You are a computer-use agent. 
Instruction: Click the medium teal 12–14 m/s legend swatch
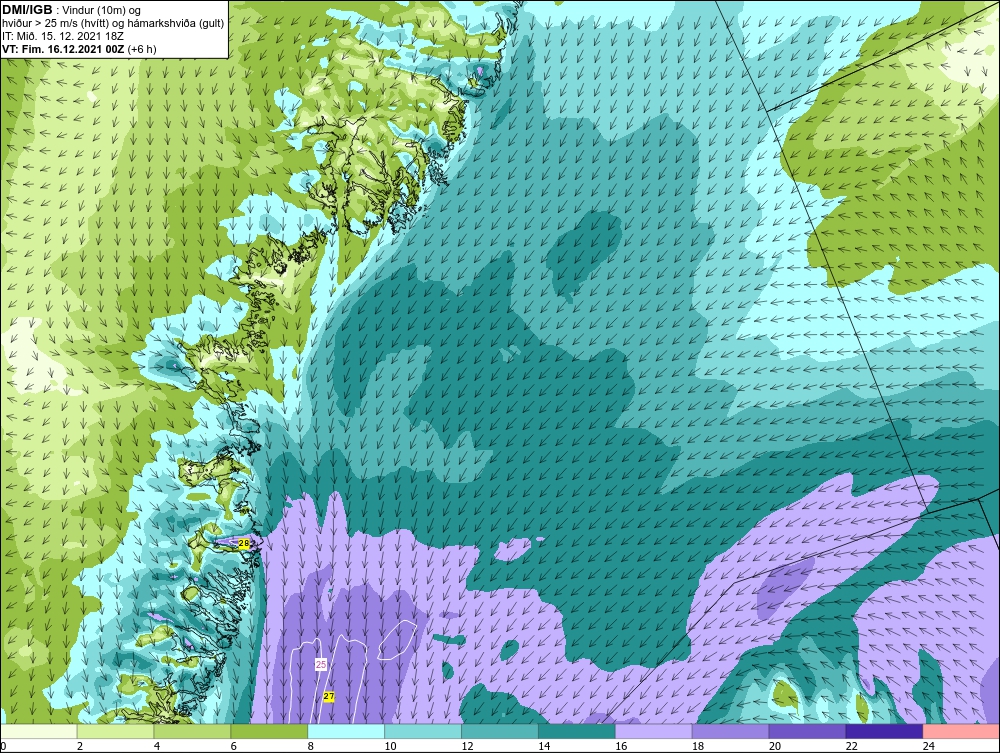click(x=500, y=731)
